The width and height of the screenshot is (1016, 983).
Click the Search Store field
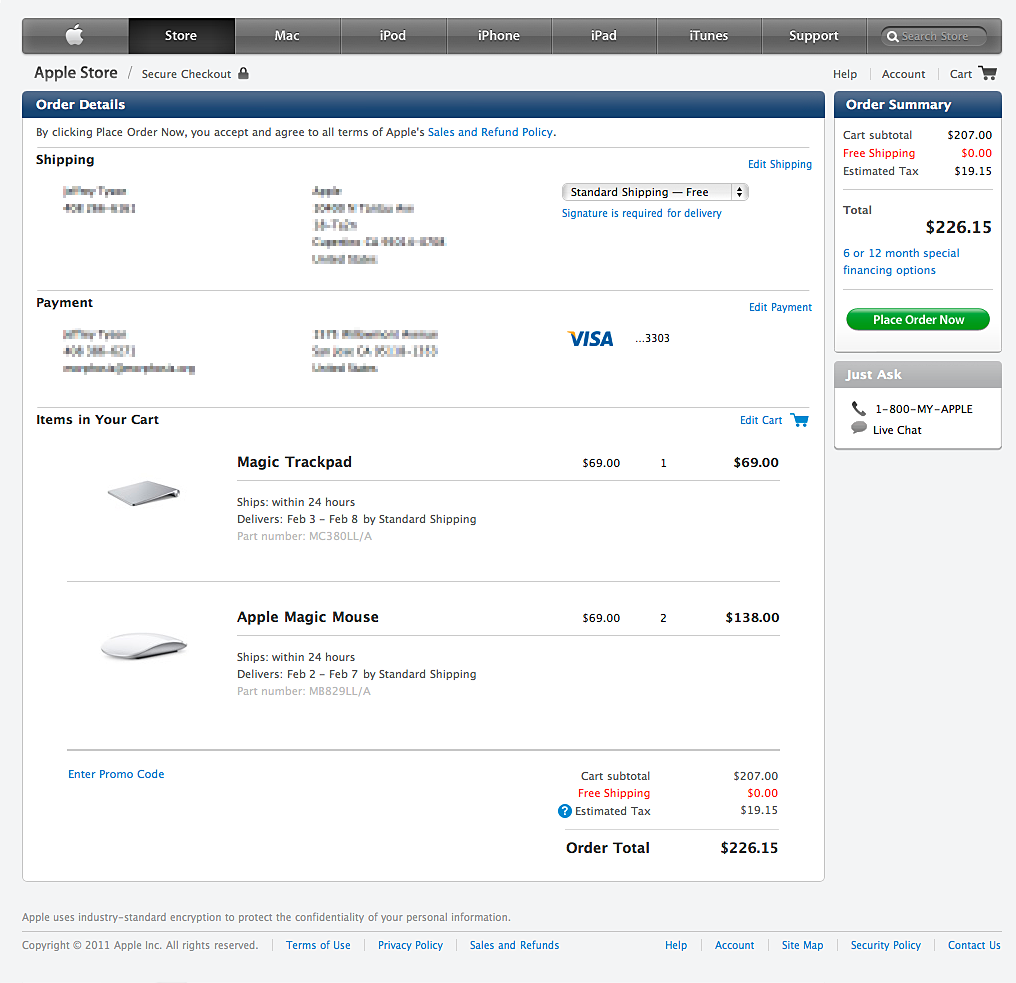coord(934,36)
